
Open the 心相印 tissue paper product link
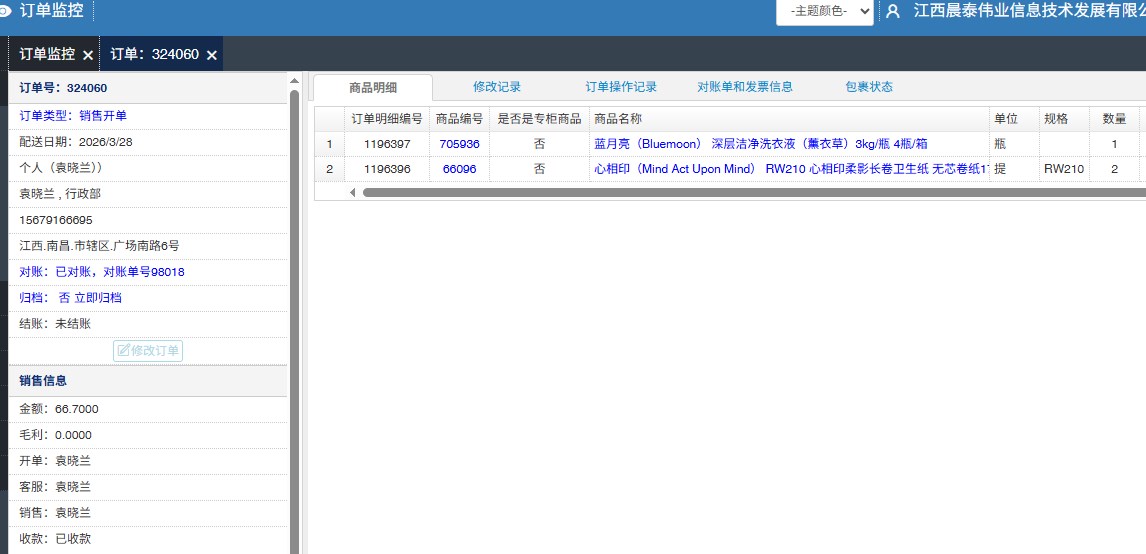click(790, 169)
